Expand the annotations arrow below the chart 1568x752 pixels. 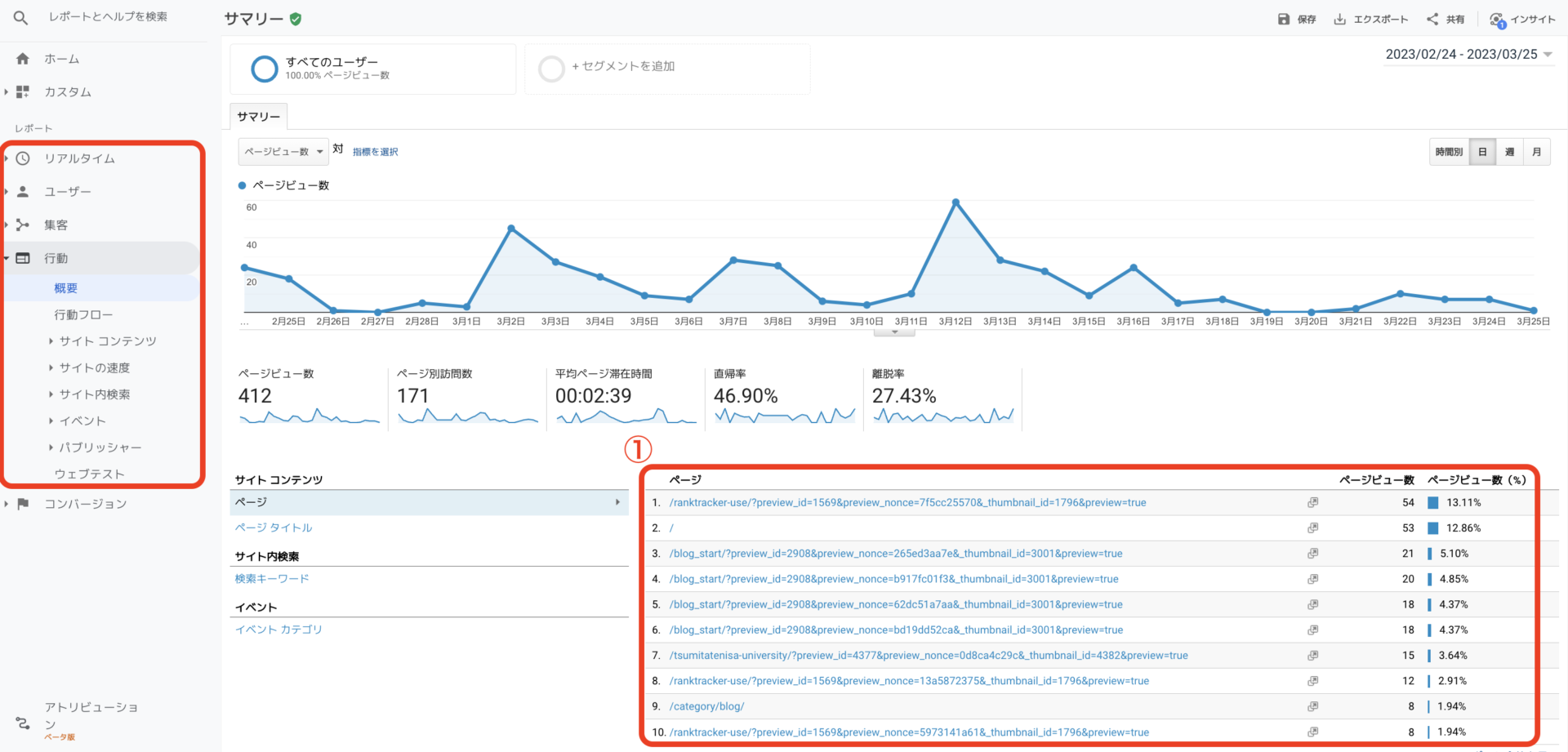coord(895,332)
